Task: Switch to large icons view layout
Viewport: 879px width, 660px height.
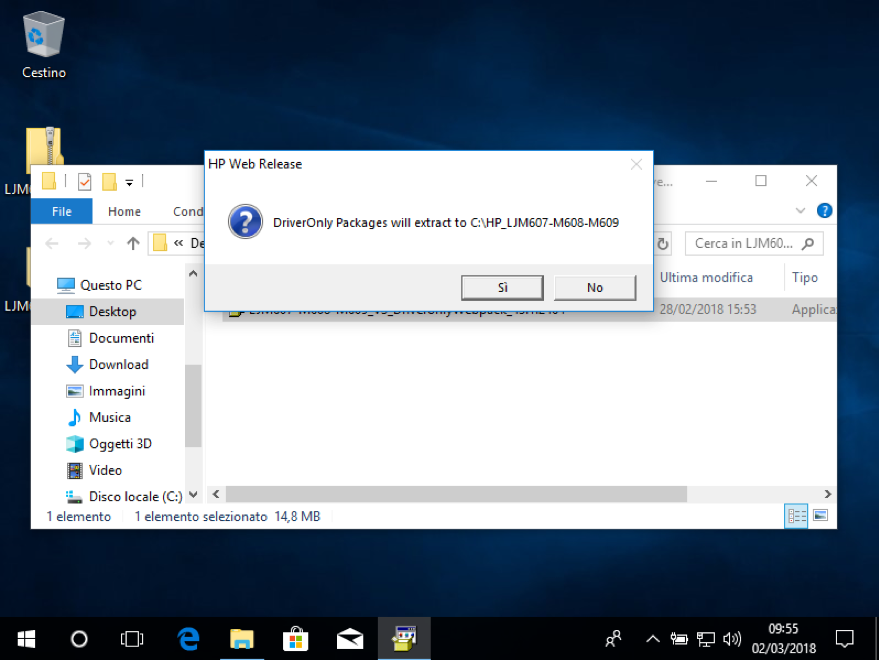Action: pos(820,515)
